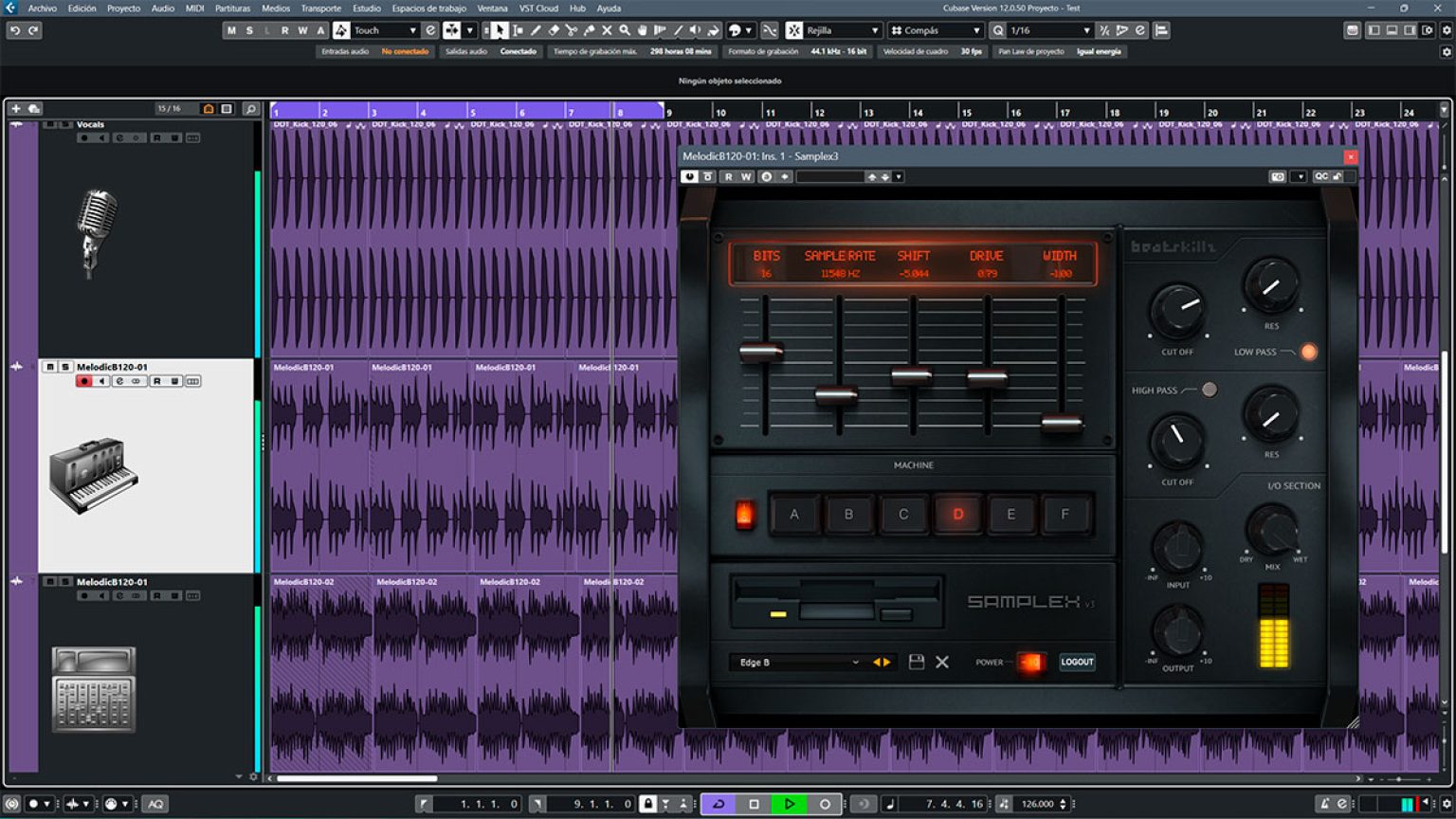Select the Glue tool
Screen dimensions: 1456x819
click(589, 30)
